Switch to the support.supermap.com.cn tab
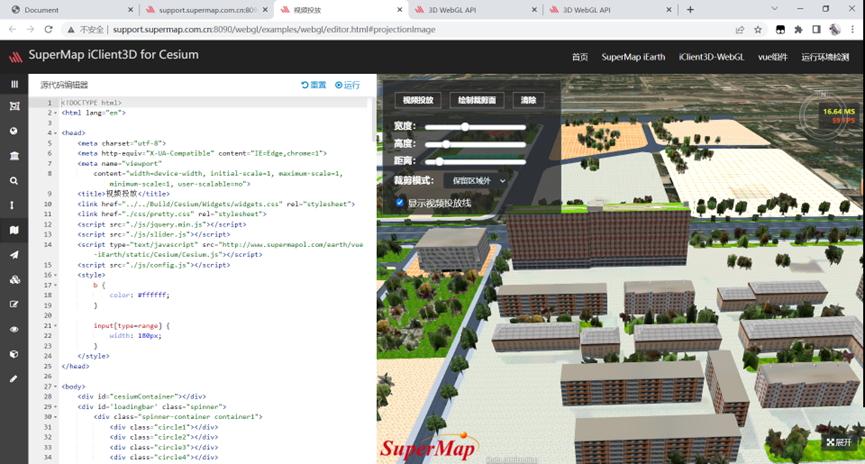The width and height of the screenshot is (865, 464). [206, 10]
